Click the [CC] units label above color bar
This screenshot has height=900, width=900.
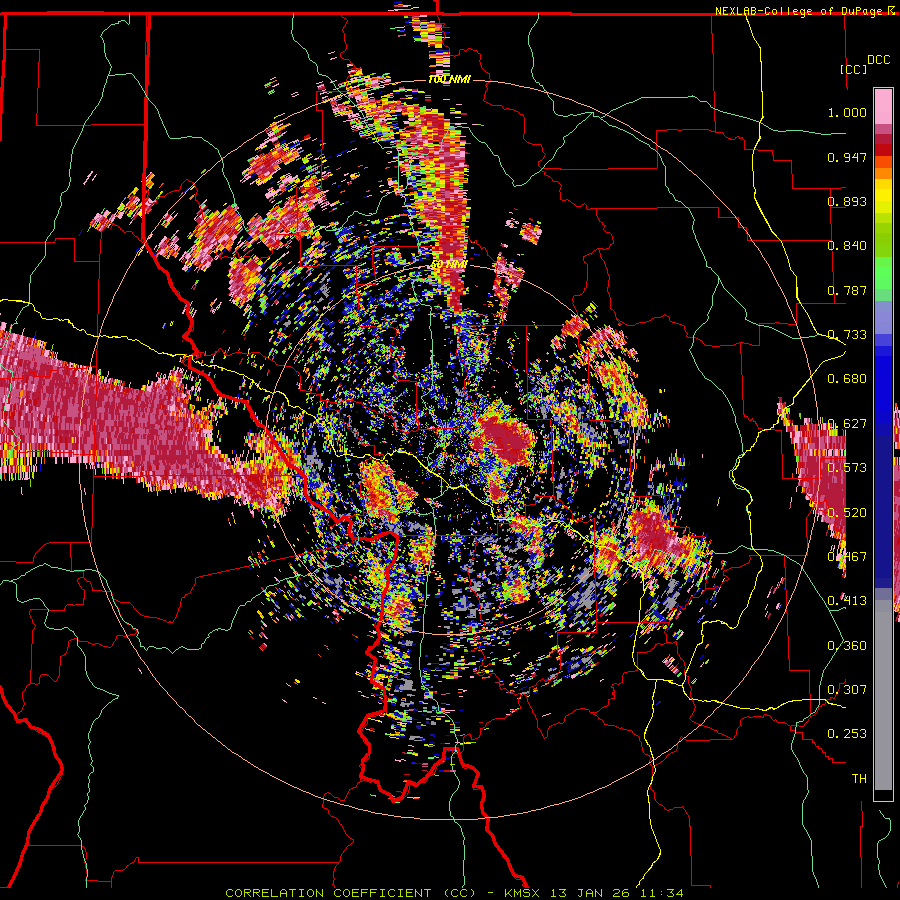click(854, 69)
